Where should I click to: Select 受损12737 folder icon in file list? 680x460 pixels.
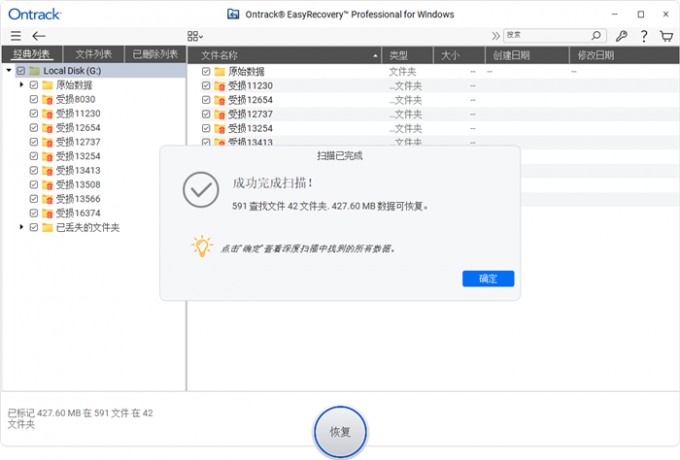(220, 114)
